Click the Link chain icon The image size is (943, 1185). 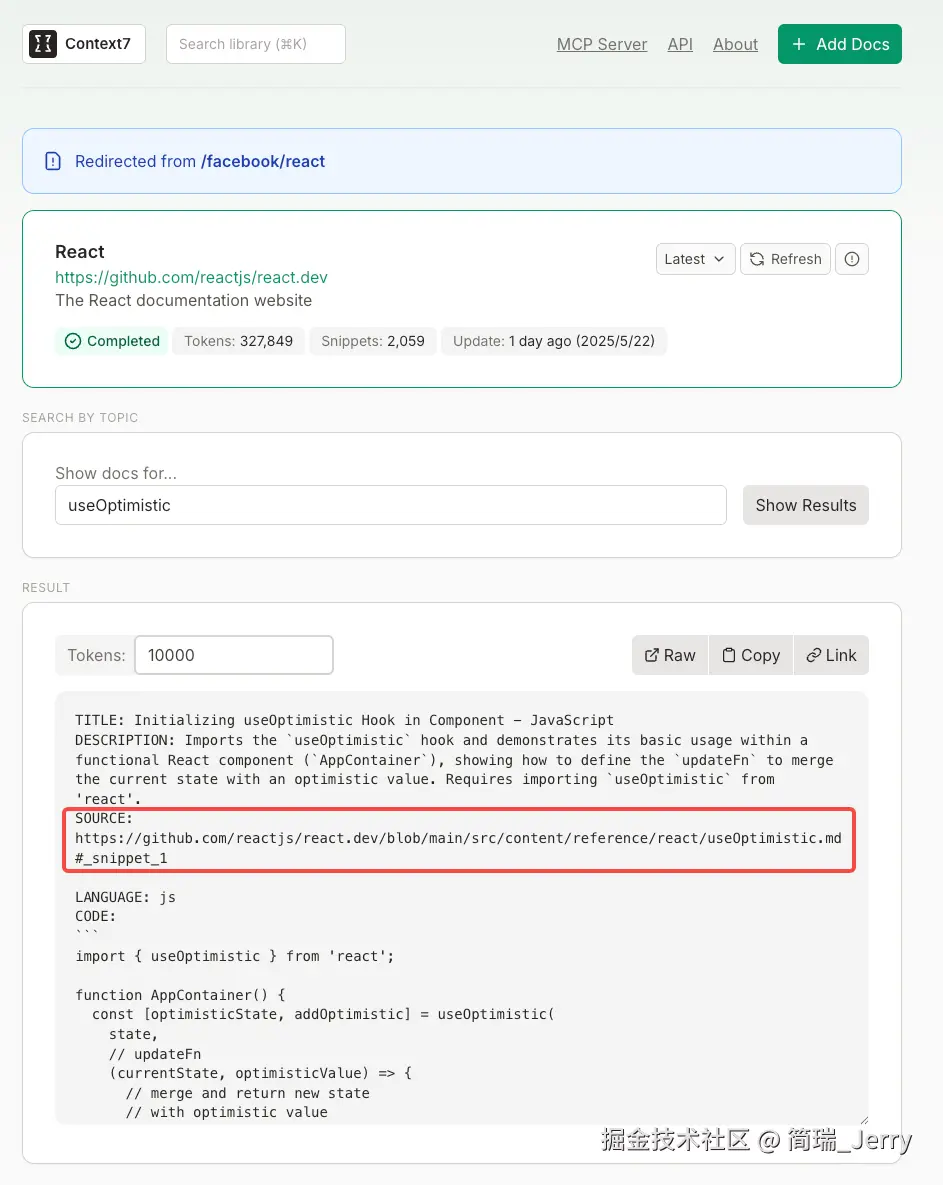pyautogui.click(x=814, y=655)
